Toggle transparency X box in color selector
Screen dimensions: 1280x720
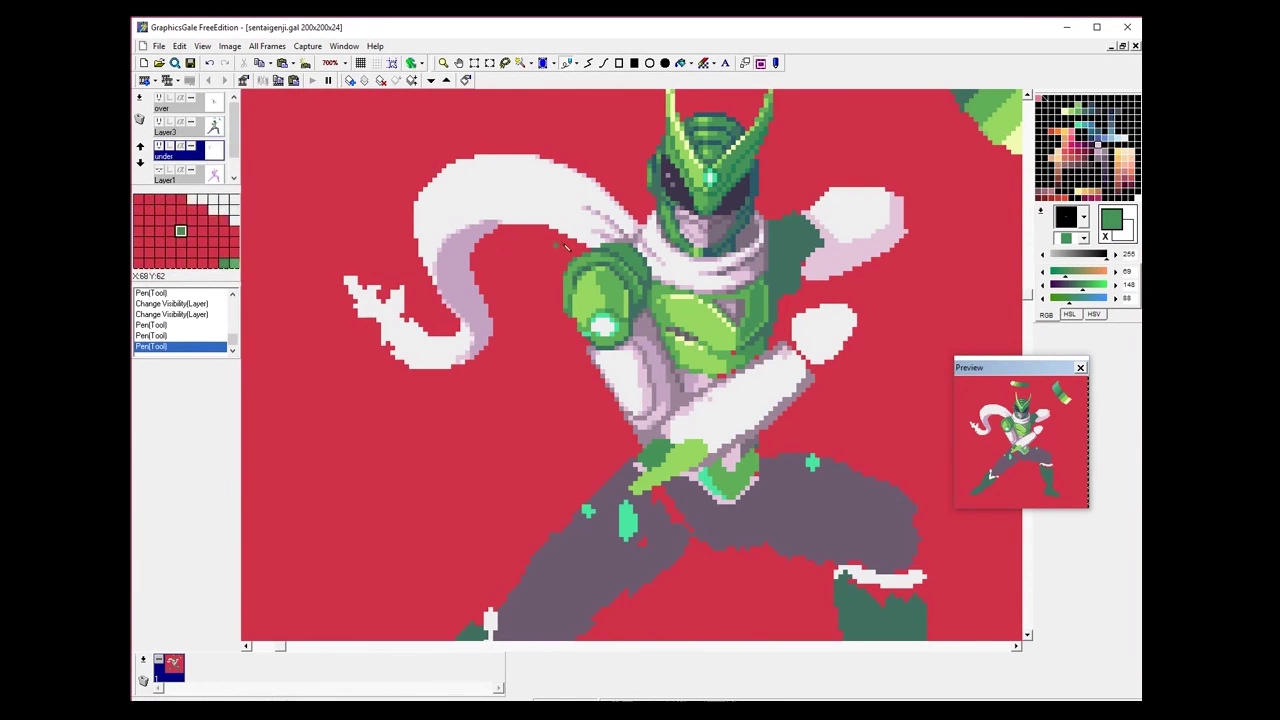tap(1105, 236)
